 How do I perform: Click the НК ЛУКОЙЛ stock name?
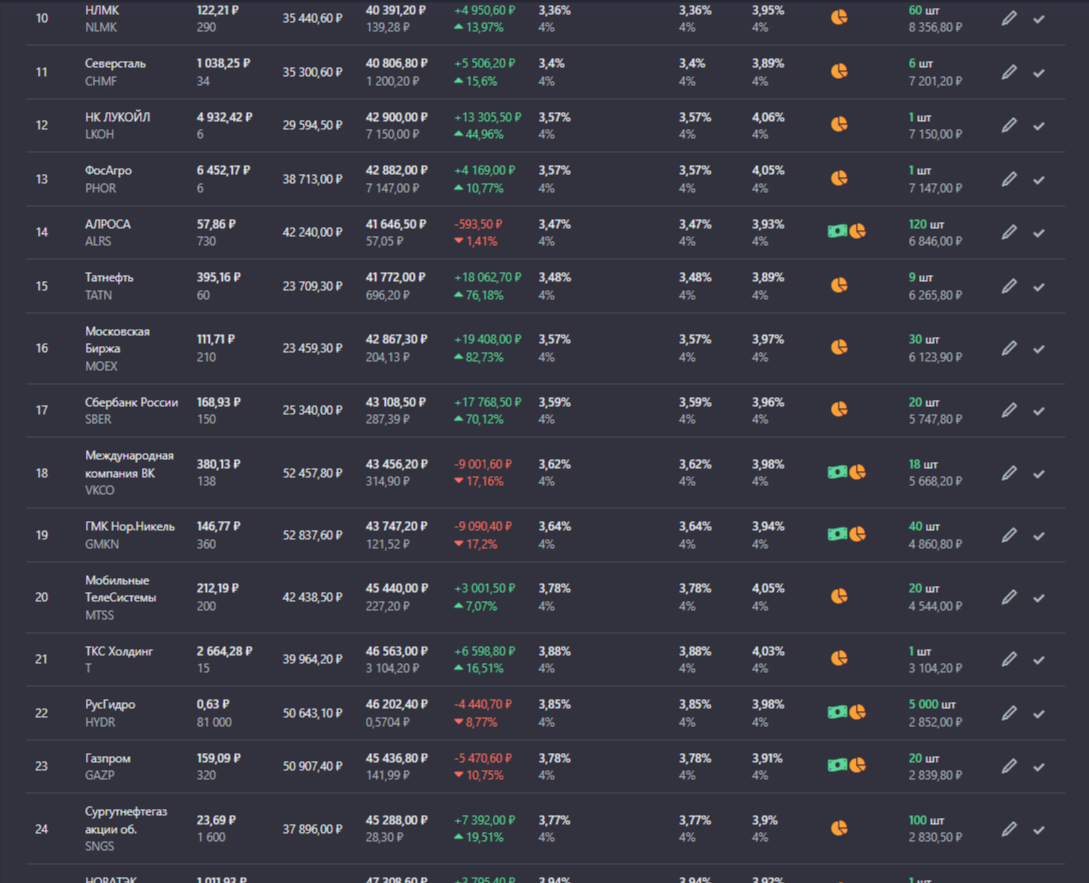pos(117,117)
